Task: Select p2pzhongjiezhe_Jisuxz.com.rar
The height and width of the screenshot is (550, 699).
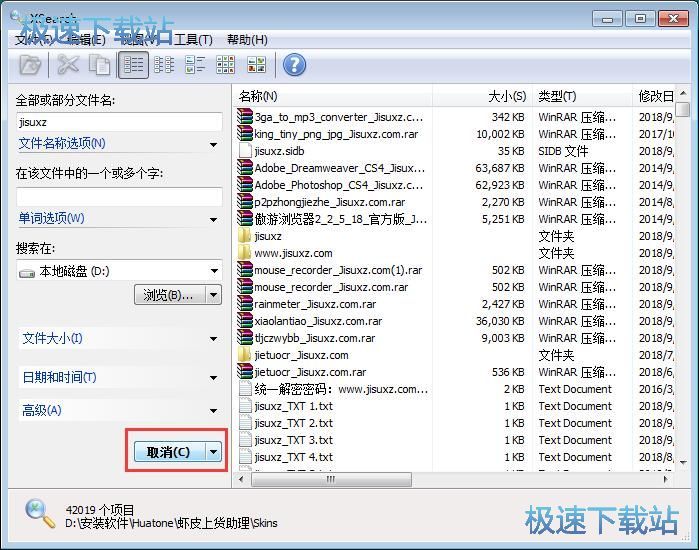Action: (x=329, y=202)
